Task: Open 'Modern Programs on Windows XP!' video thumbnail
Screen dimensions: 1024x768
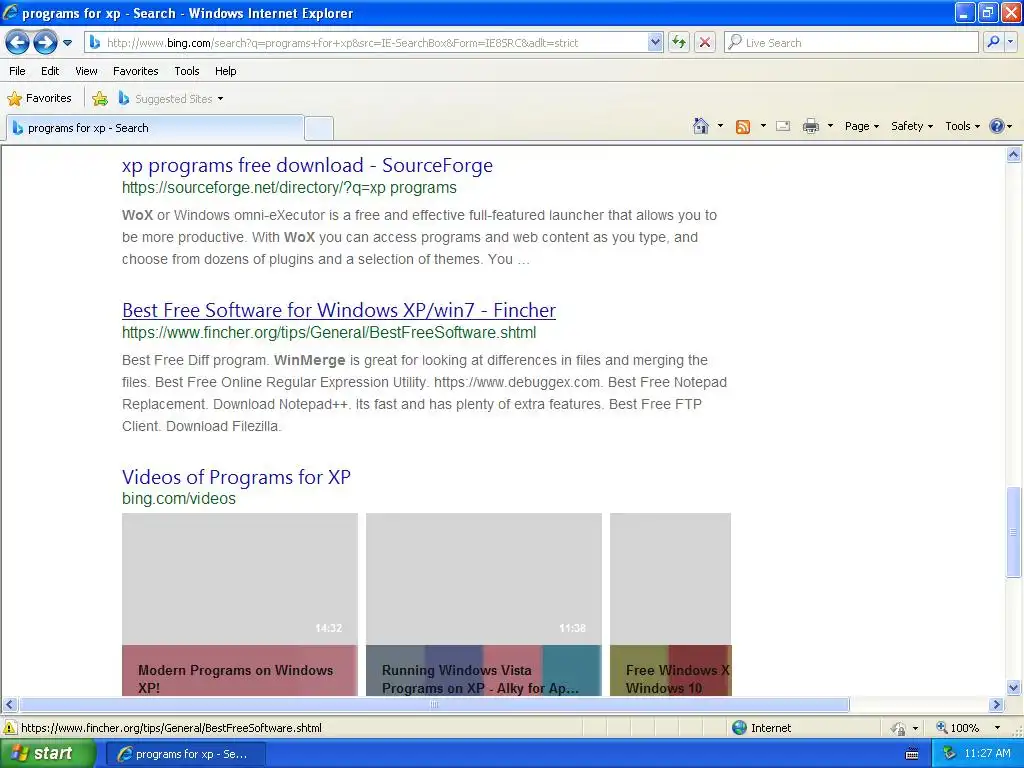Action: tap(240, 604)
